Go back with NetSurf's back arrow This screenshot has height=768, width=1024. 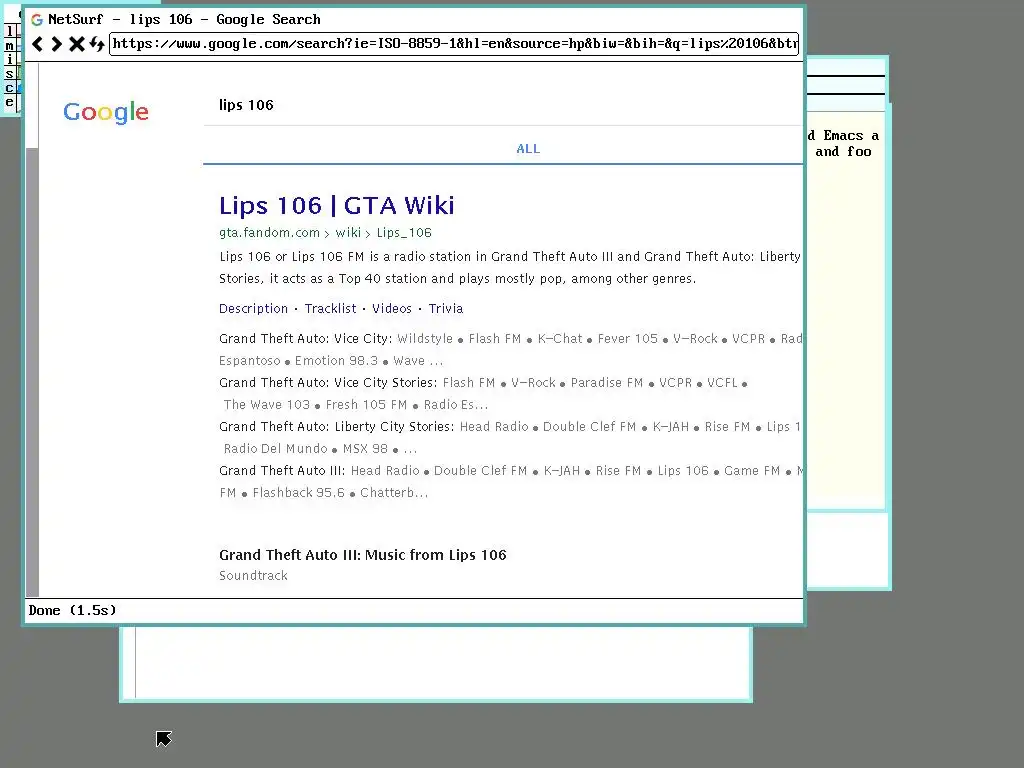(x=38, y=44)
